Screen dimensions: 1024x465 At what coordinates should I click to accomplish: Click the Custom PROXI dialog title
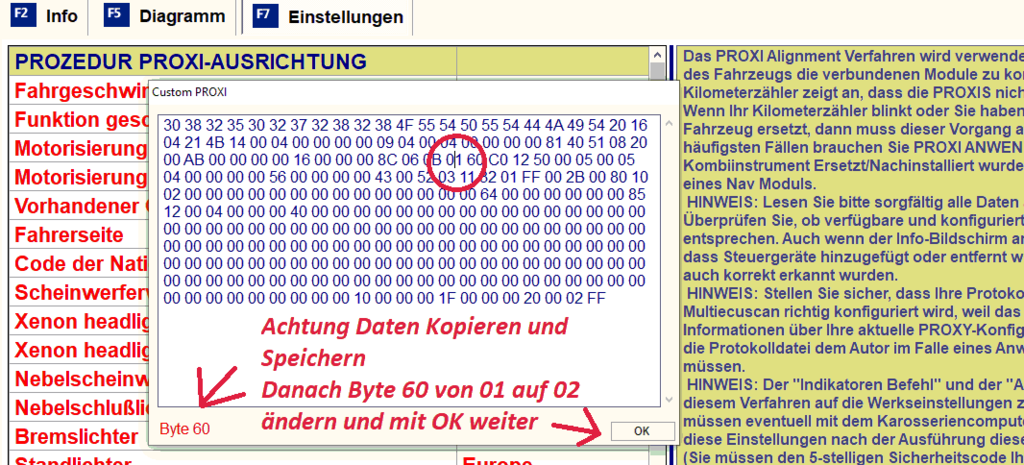pos(189,92)
